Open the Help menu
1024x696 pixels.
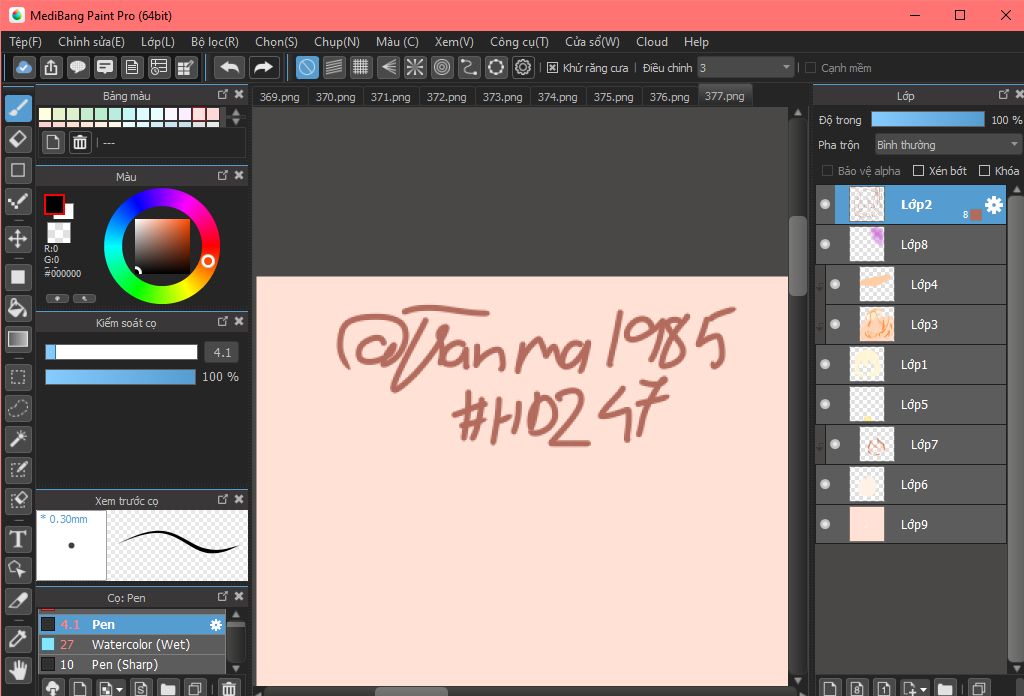[696, 42]
